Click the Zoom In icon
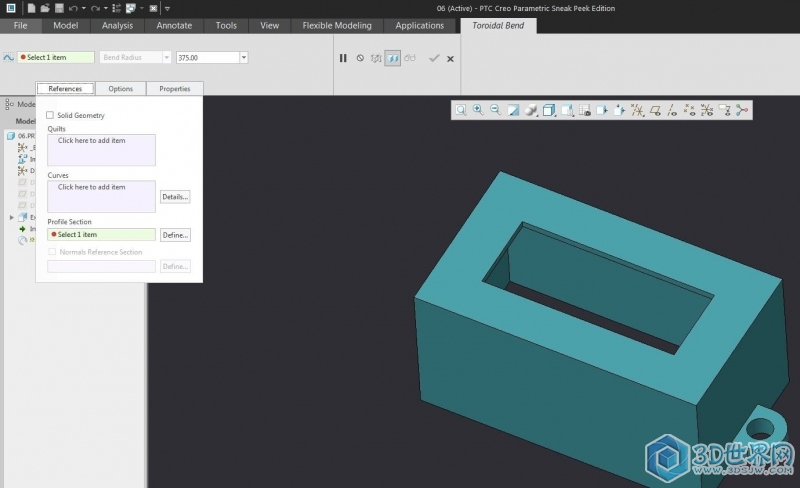Viewport: 800px width, 488px height. tap(478, 110)
